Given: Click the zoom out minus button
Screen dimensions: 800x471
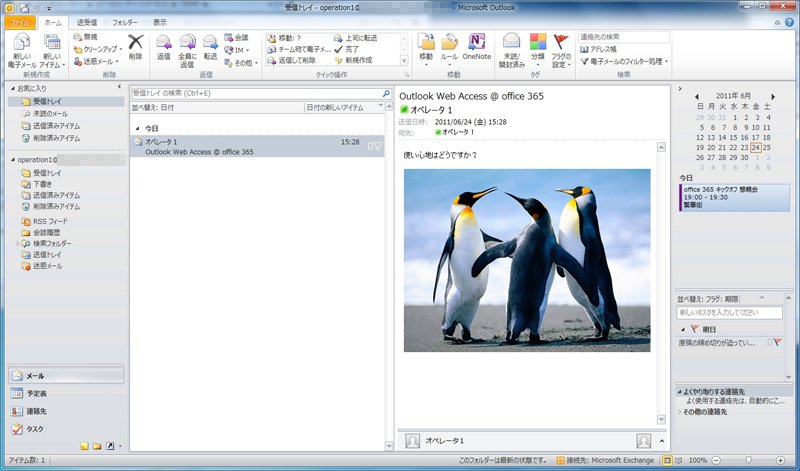Looking at the screenshot, I should click(x=716, y=460).
